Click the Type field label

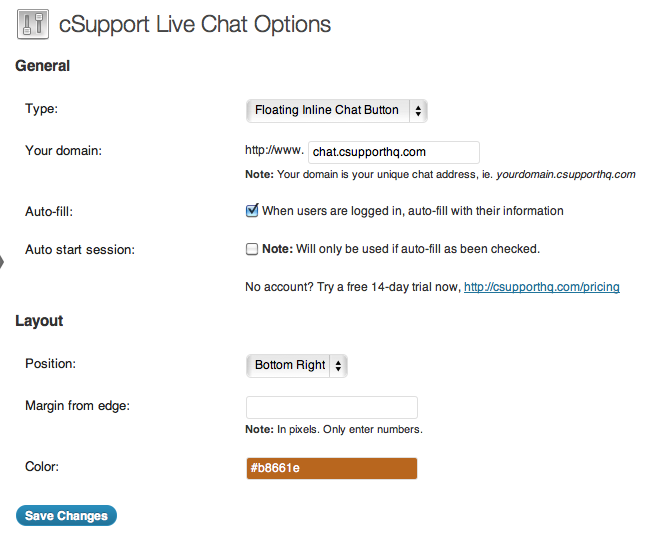pos(42,109)
